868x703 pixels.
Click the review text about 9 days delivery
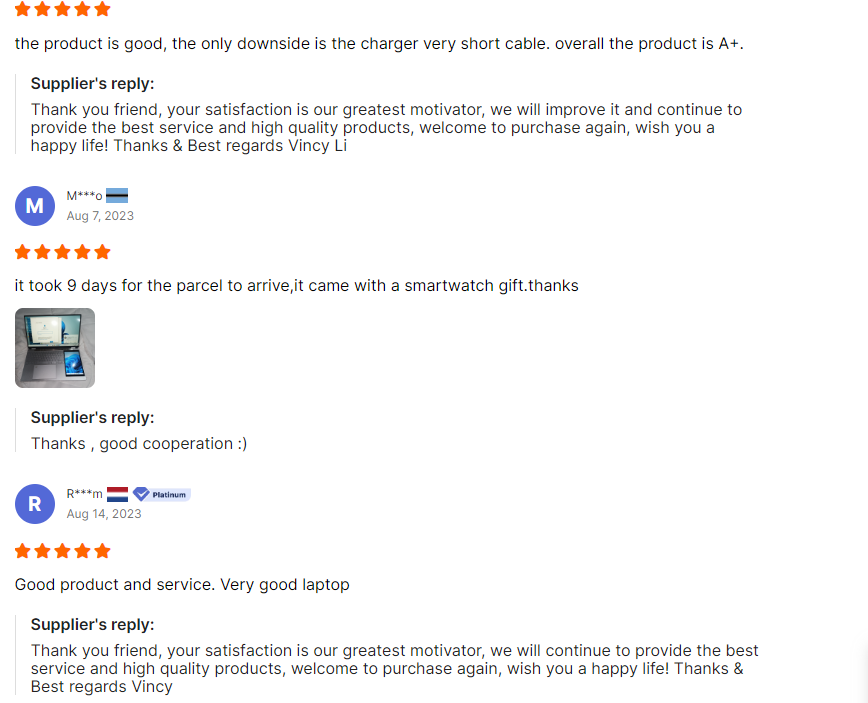296,286
